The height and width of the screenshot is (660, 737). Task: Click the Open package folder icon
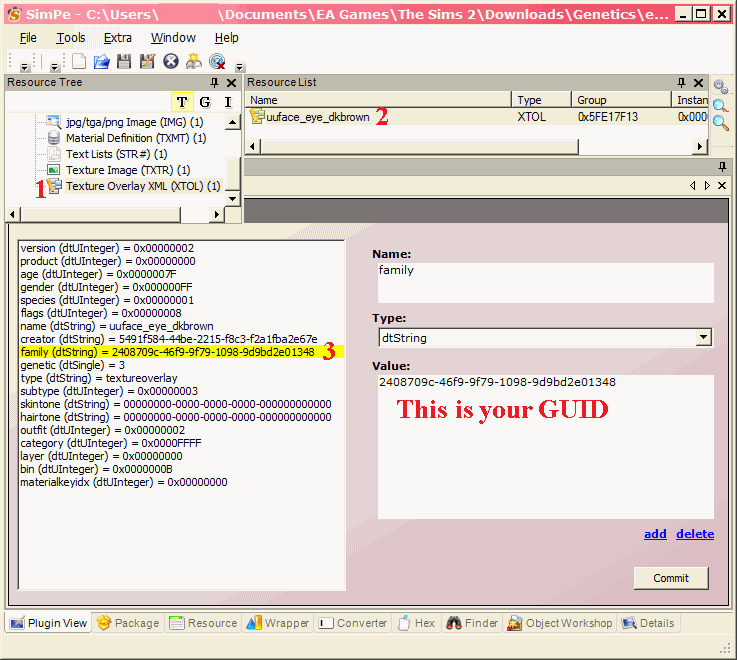(x=102, y=61)
